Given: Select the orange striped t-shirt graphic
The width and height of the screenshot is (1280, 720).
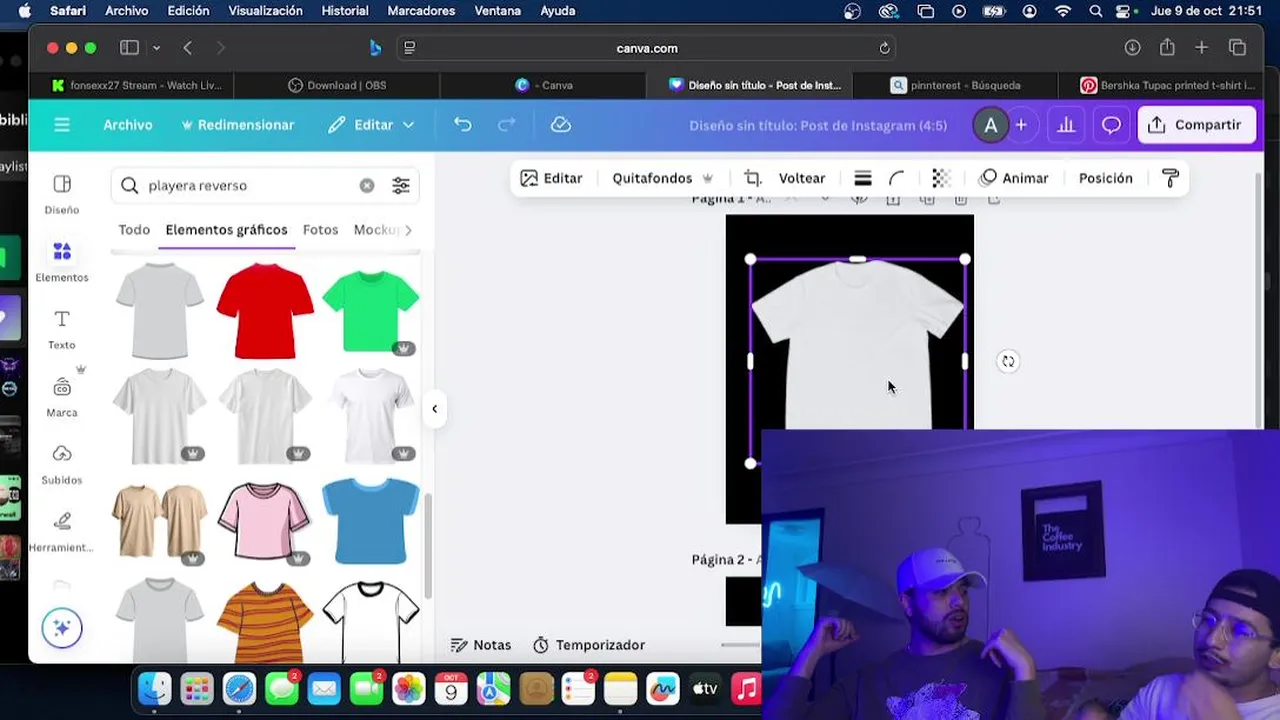Looking at the screenshot, I should (265, 622).
